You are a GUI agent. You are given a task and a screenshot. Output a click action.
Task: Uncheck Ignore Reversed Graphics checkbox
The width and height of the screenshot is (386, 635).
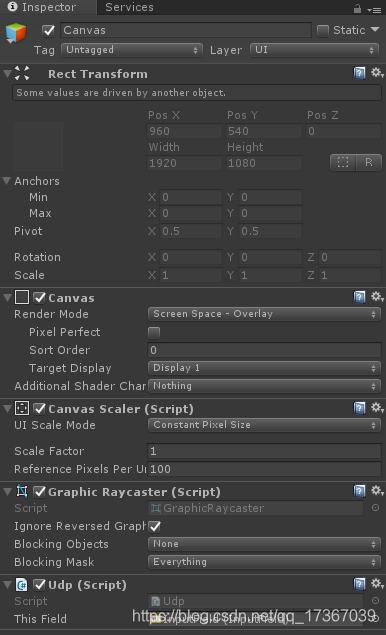coord(154,526)
